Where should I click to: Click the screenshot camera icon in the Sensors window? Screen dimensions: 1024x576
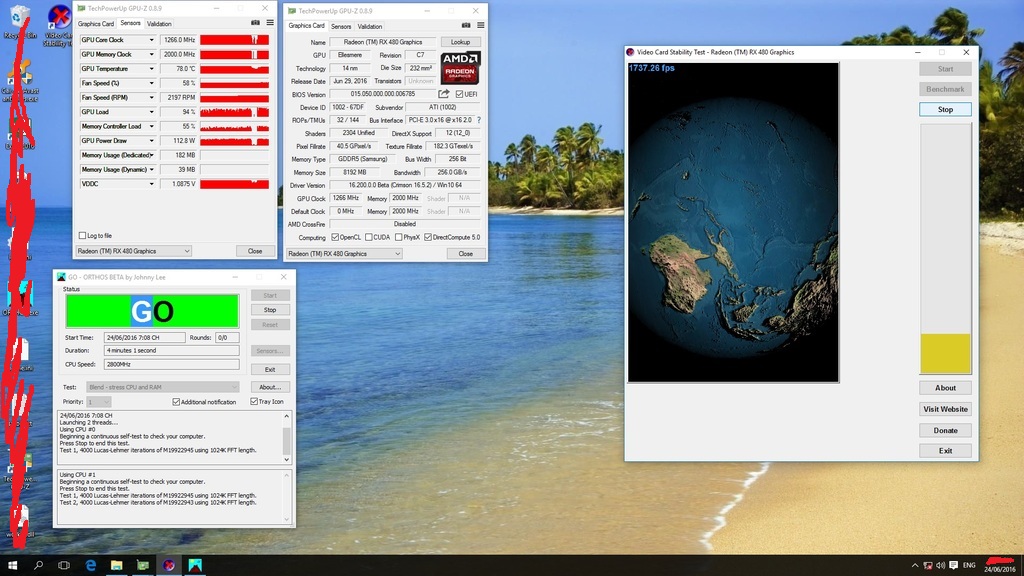click(x=255, y=23)
